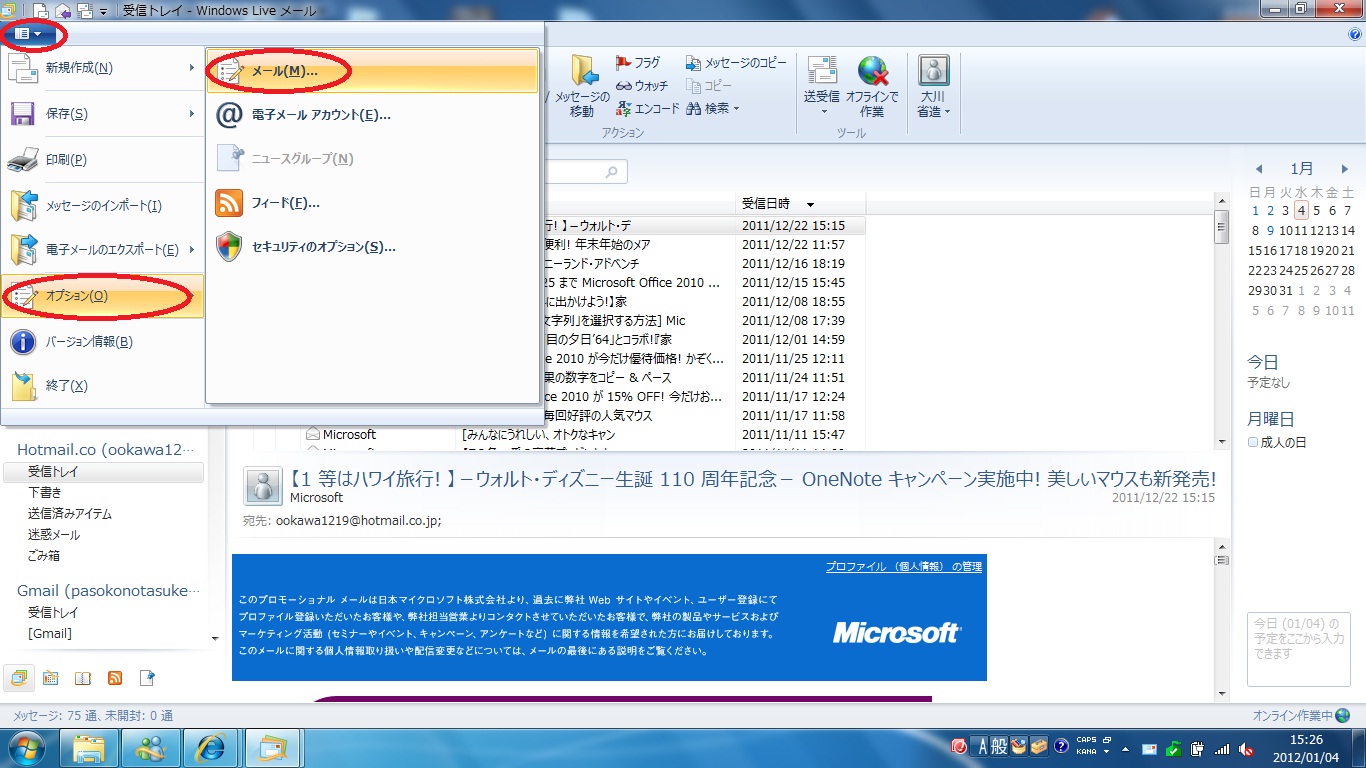Open Internet Explorer from the taskbar
The height and width of the screenshot is (768, 1366).
pos(212,747)
